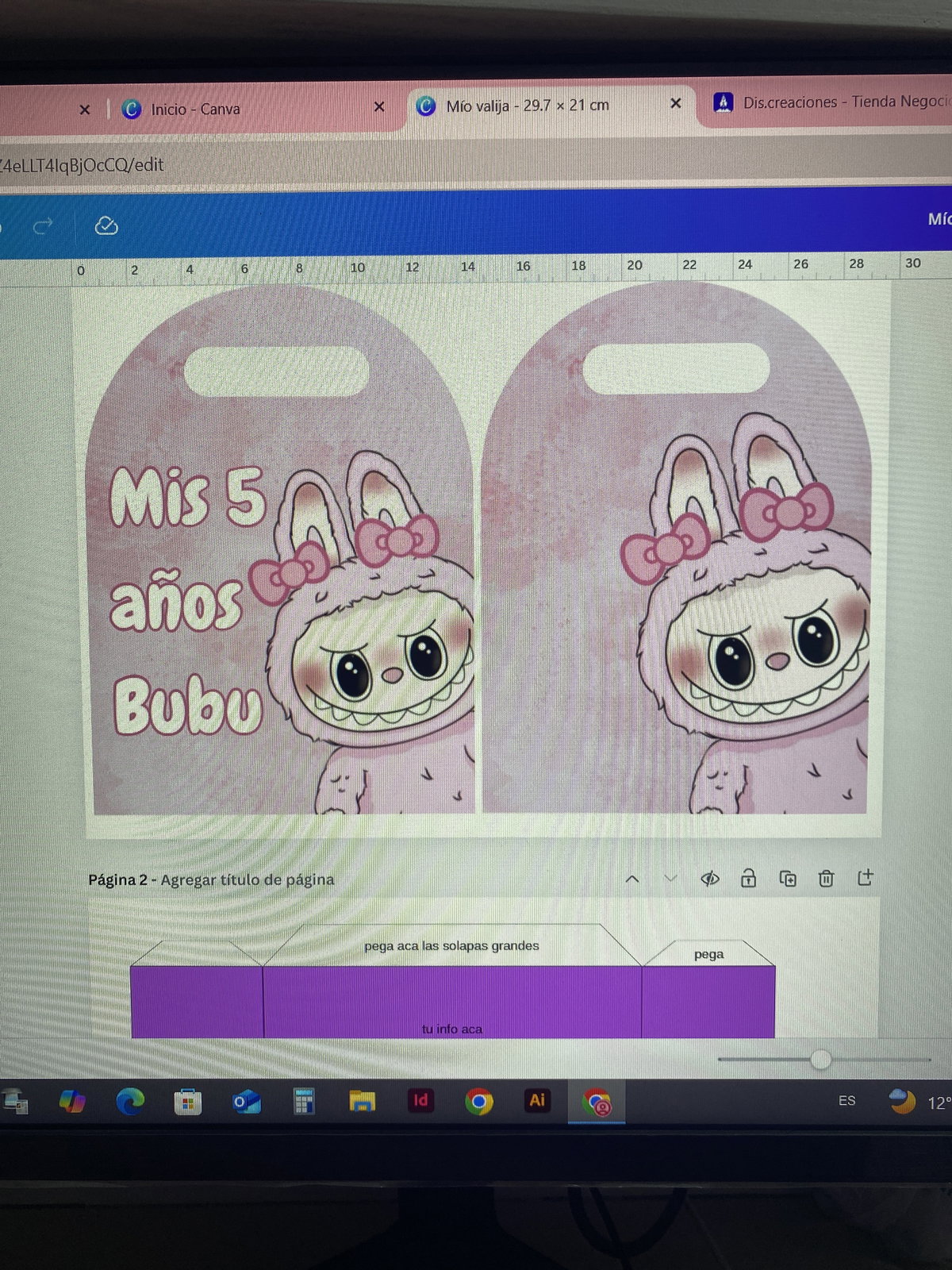Click the zoom slider handle
The image size is (952, 1270).
[x=821, y=1059]
